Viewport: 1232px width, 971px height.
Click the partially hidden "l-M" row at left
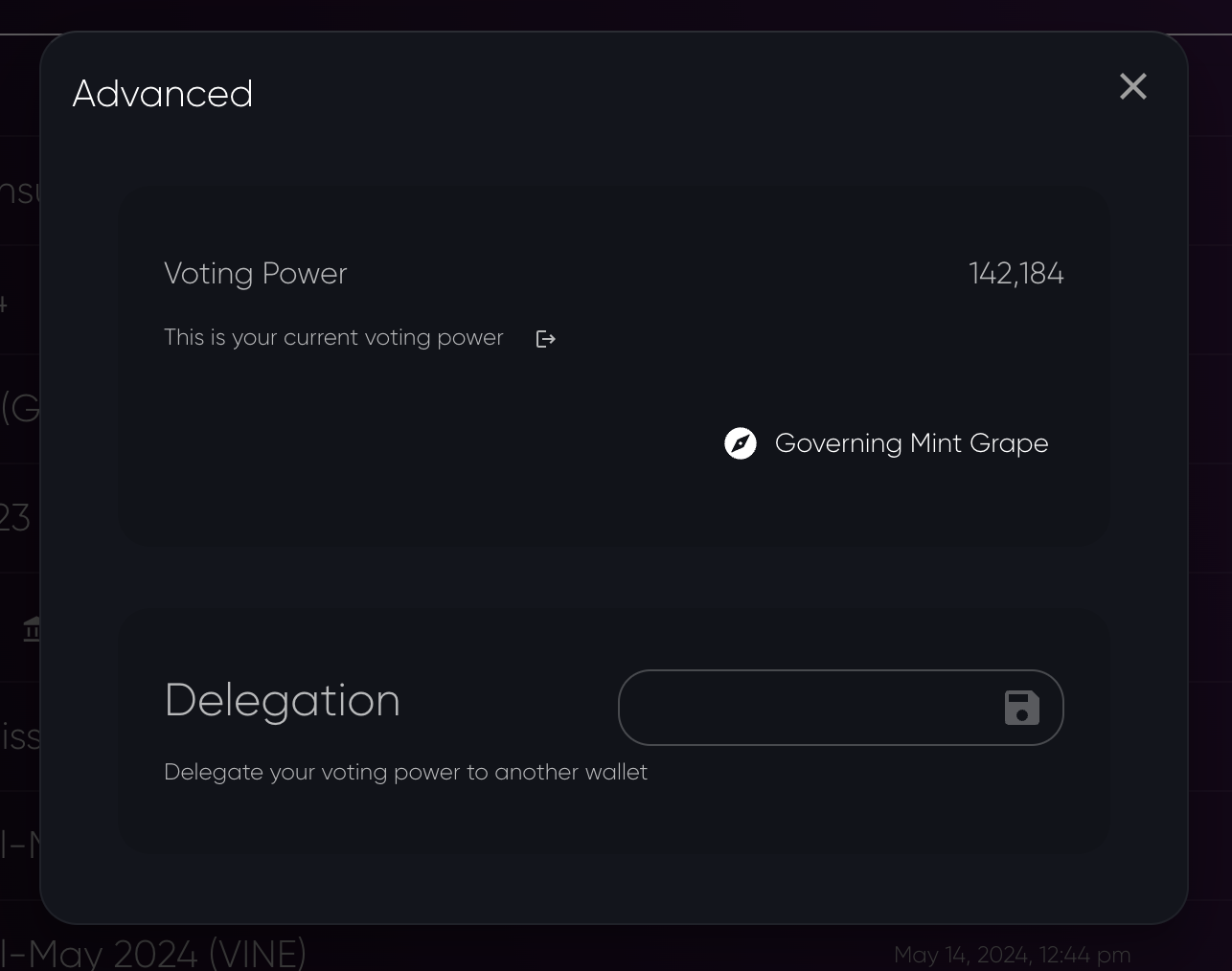click(x=19, y=846)
